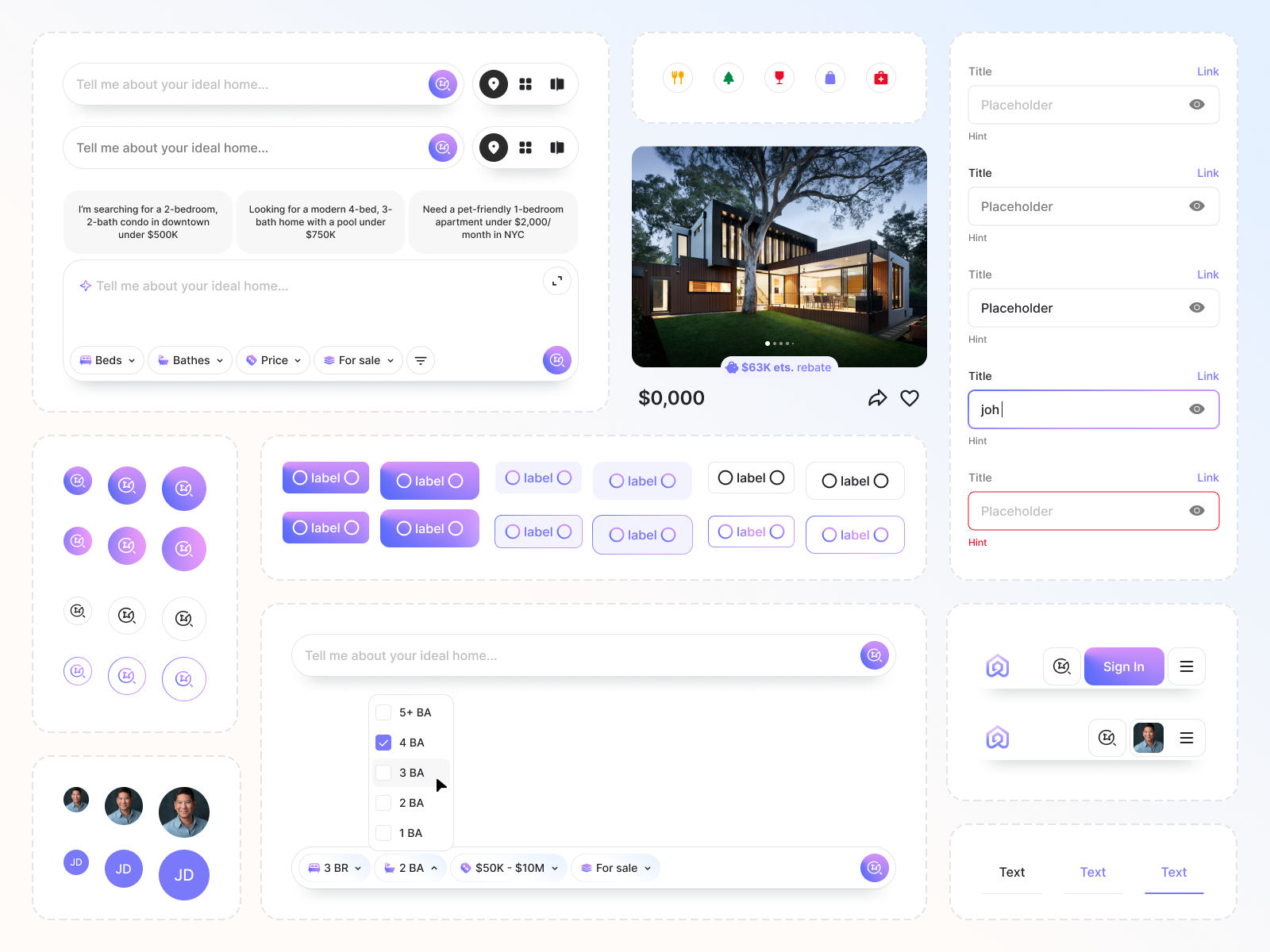This screenshot has height=952, width=1270.
Task: Click the largest gradient AI search button, top row
Action: point(184,489)
